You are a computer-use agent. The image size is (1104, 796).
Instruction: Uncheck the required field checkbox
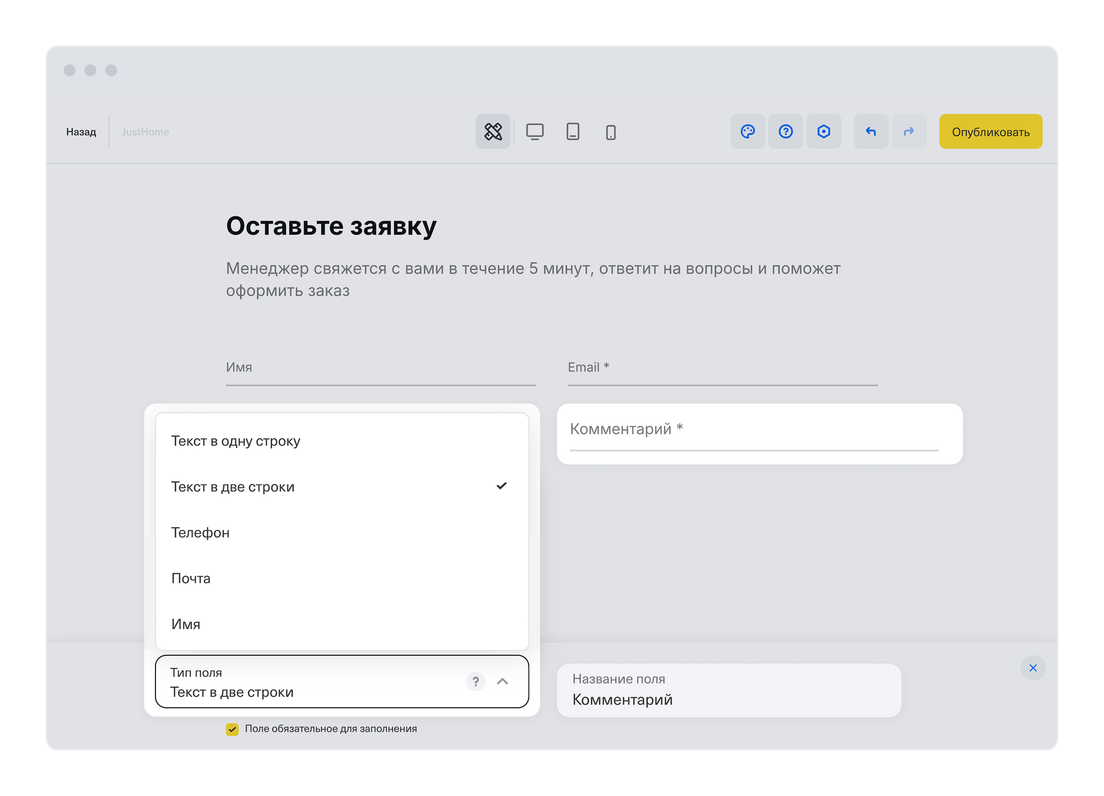[232, 729]
